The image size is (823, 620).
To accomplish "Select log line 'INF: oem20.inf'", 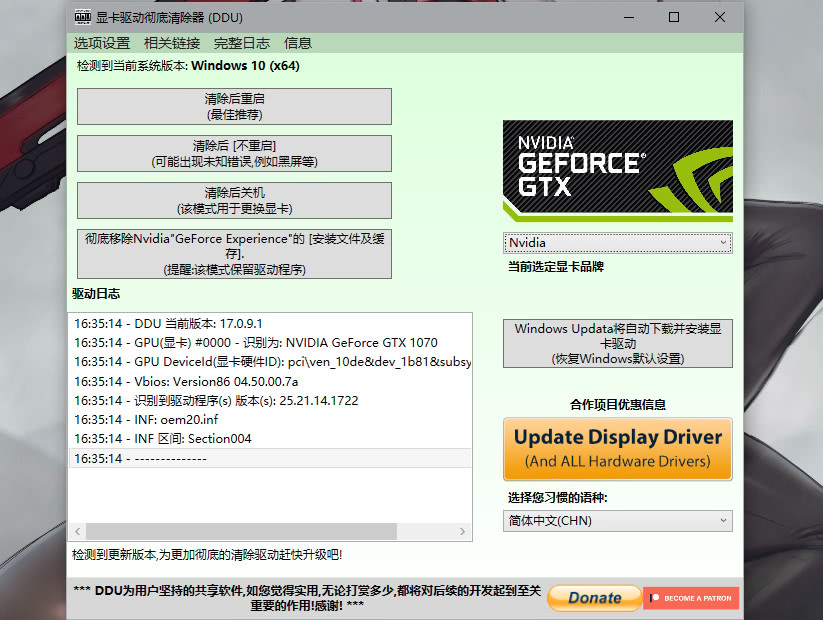I will click(x=270, y=419).
